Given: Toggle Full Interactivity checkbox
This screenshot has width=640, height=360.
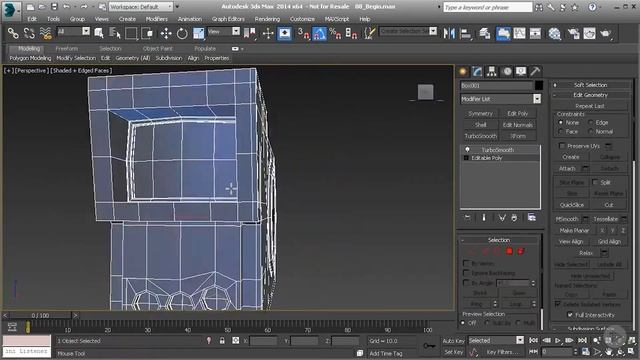Looking at the screenshot, I should 570,315.
